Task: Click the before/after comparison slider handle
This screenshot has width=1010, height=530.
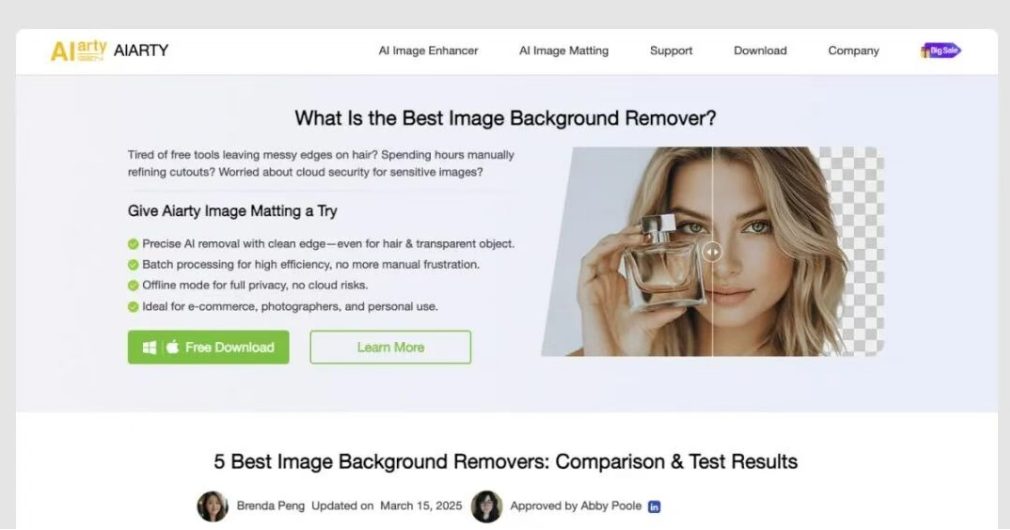Action: coord(712,252)
